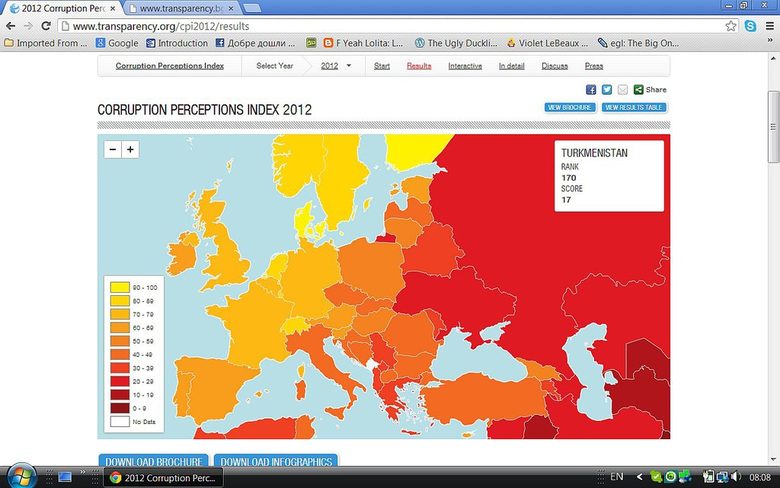The height and width of the screenshot is (488, 780).
Task: Open Chrome menu hamburger icon
Action: (x=770, y=26)
